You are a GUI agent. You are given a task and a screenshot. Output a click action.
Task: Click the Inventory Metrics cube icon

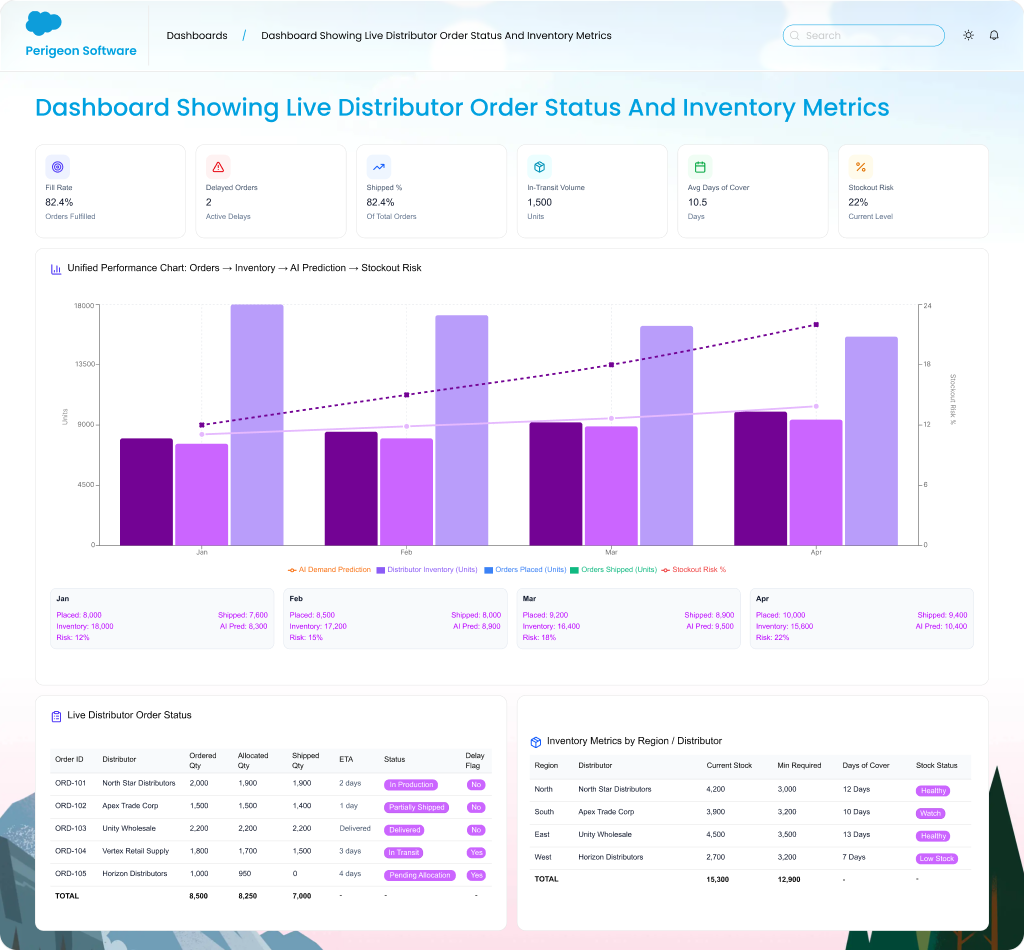point(536,742)
